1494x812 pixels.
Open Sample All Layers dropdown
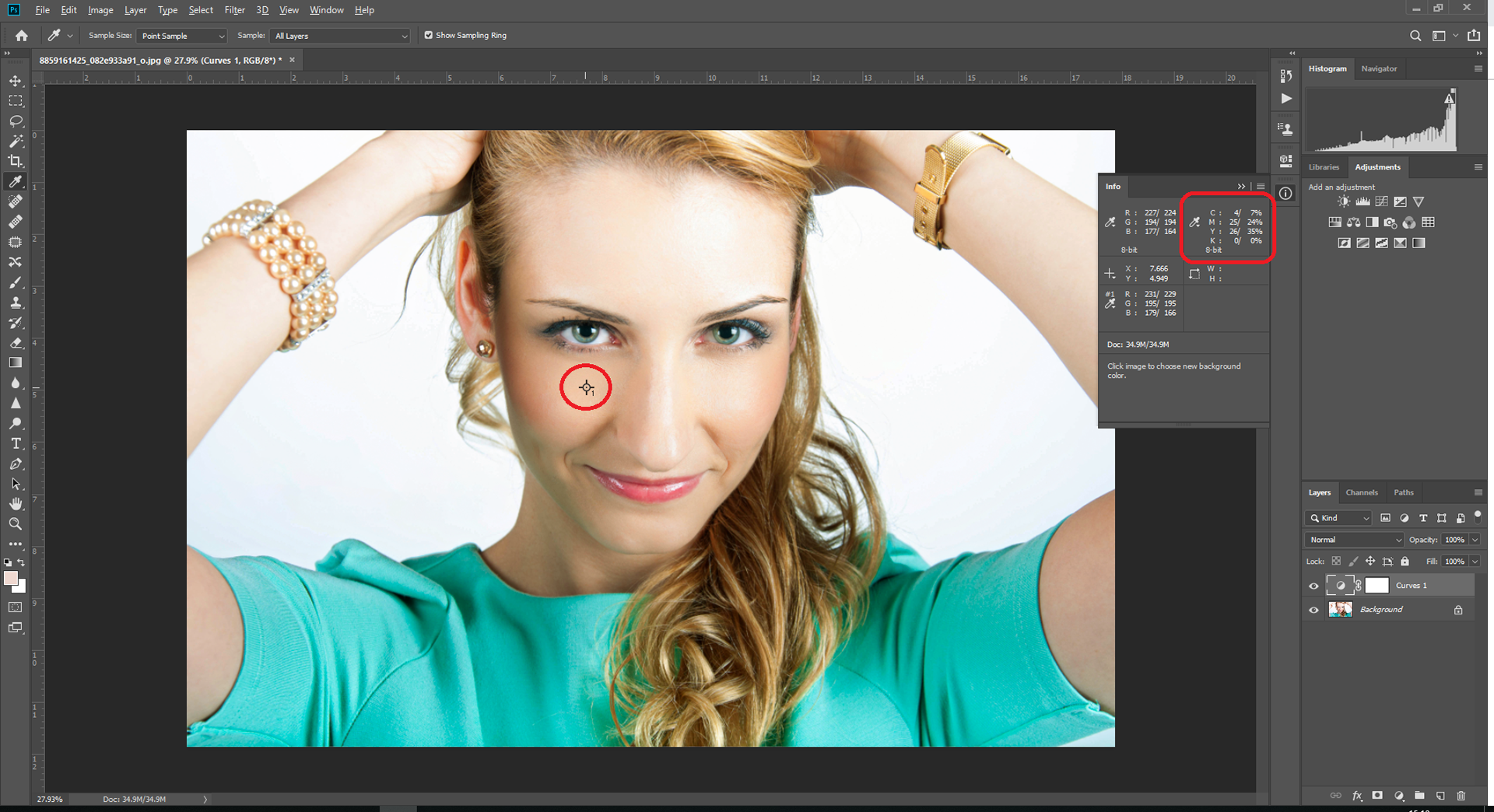[340, 36]
